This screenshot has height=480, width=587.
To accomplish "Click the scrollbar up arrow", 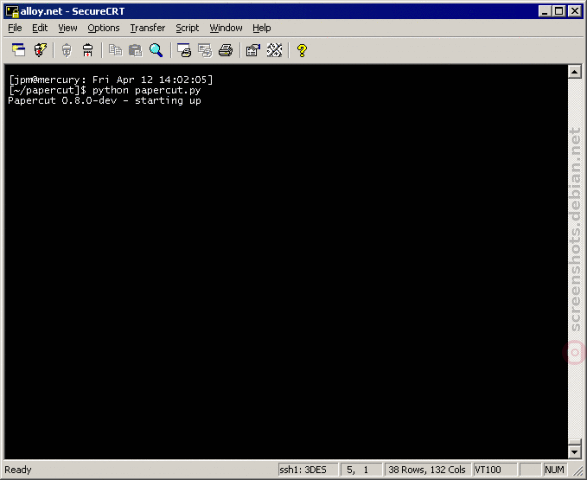I will [x=575, y=72].
